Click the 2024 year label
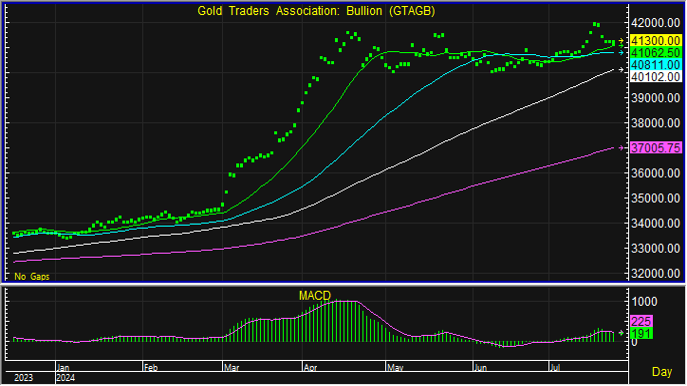Screen dimensions: 687x386 pos(66,378)
